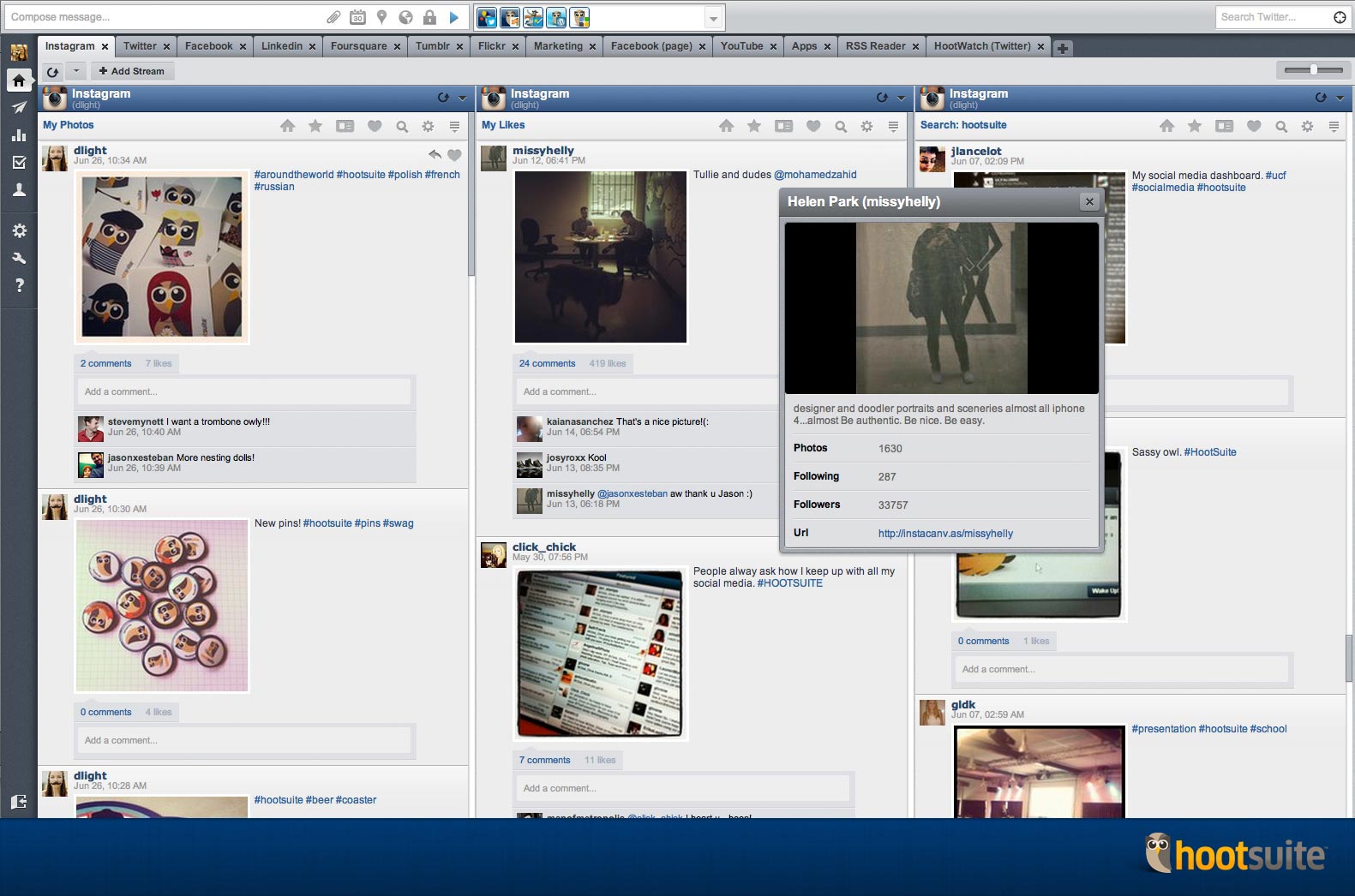Click the search magnifier icon in My Likes stream
1355x896 pixels.
[x=841, y=127]
